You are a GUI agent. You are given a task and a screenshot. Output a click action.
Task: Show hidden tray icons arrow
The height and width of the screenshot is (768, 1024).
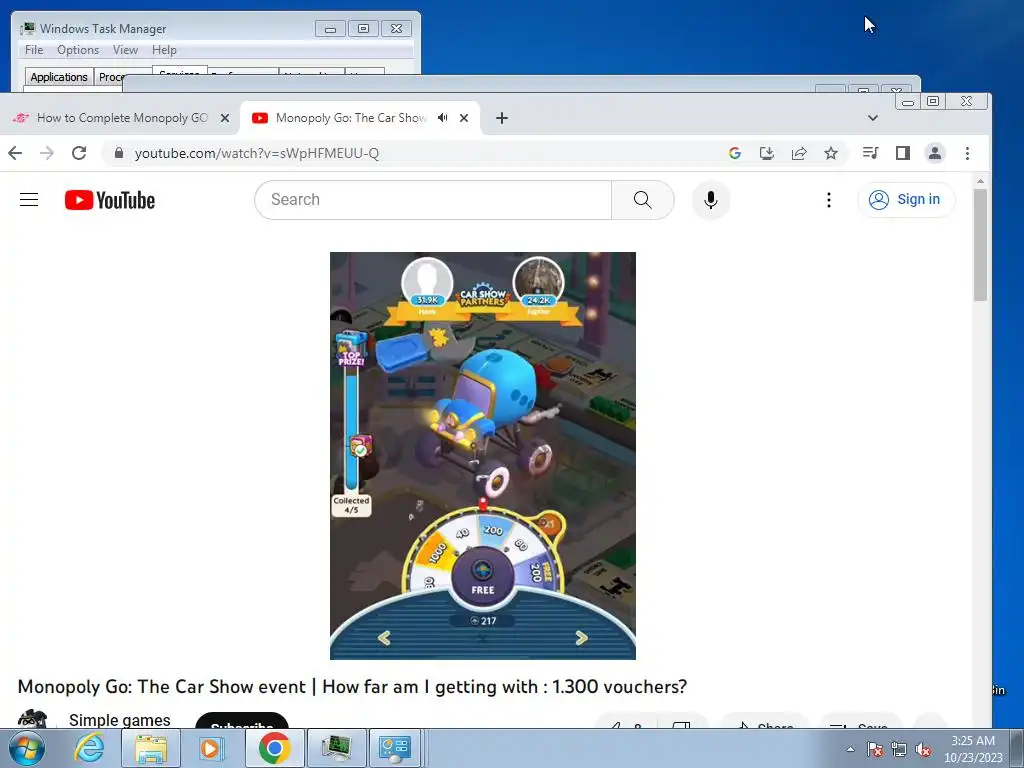tap(850, 749)
